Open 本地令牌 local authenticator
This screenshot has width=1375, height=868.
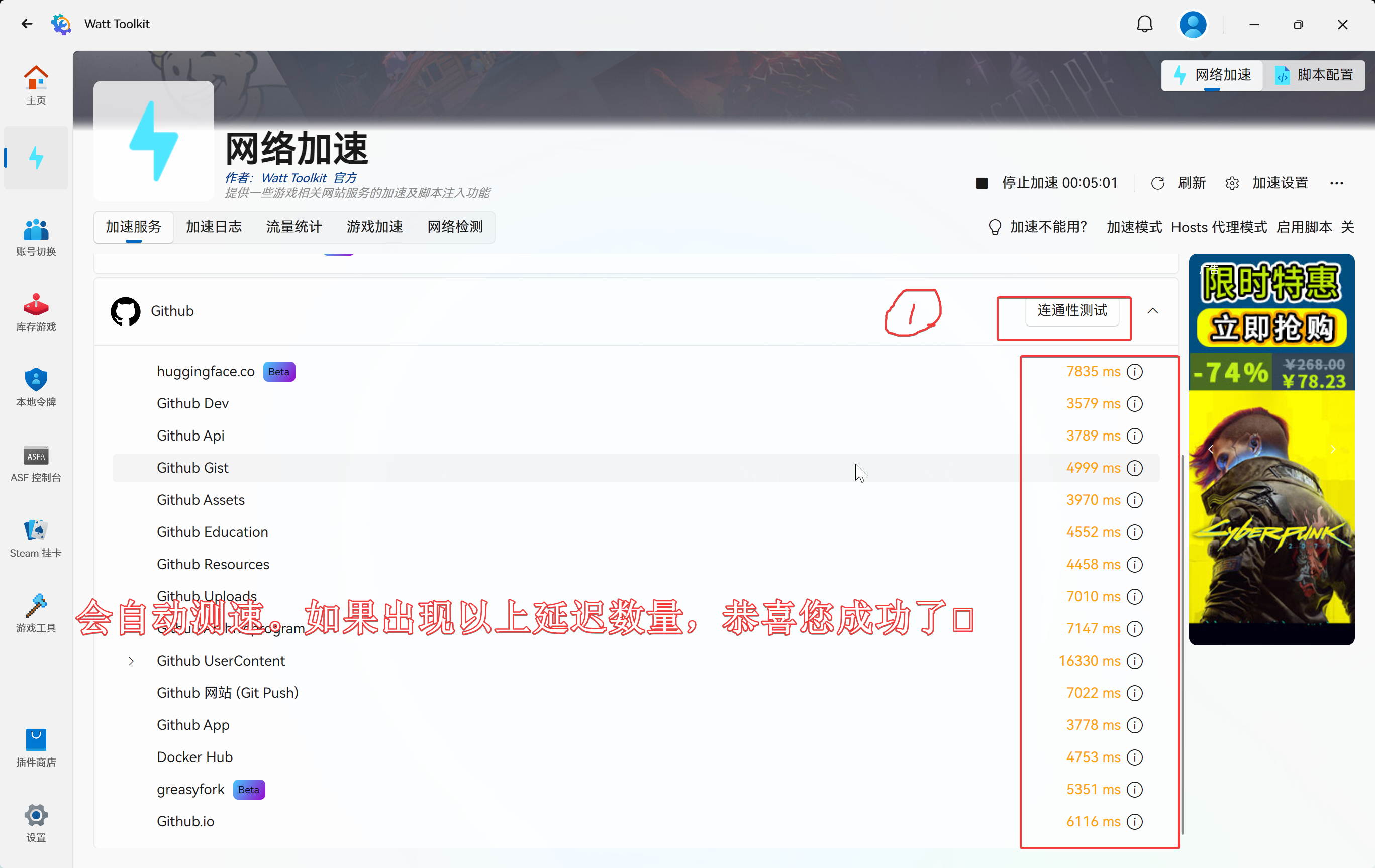coord(36,387)
